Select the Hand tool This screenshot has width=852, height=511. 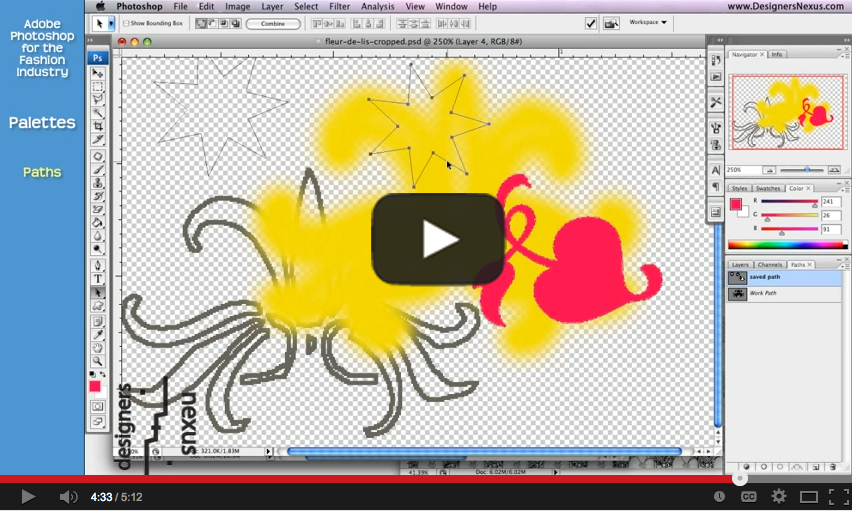98,348
